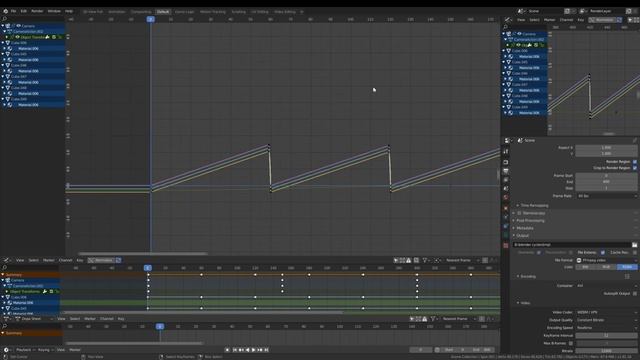
Task: Open the Render menu
Action: pyautogui.click(x=37, y=11)
